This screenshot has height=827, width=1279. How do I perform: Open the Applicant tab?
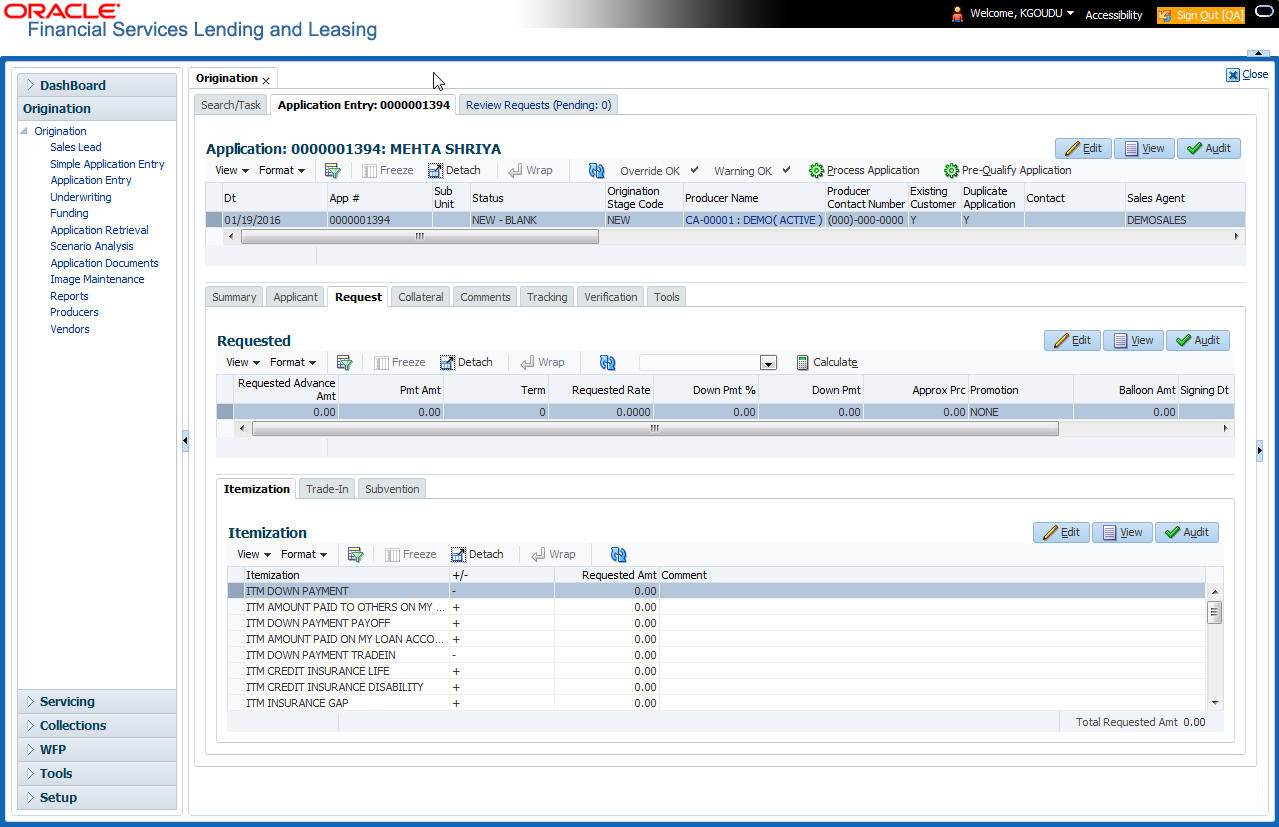(296, 297)
